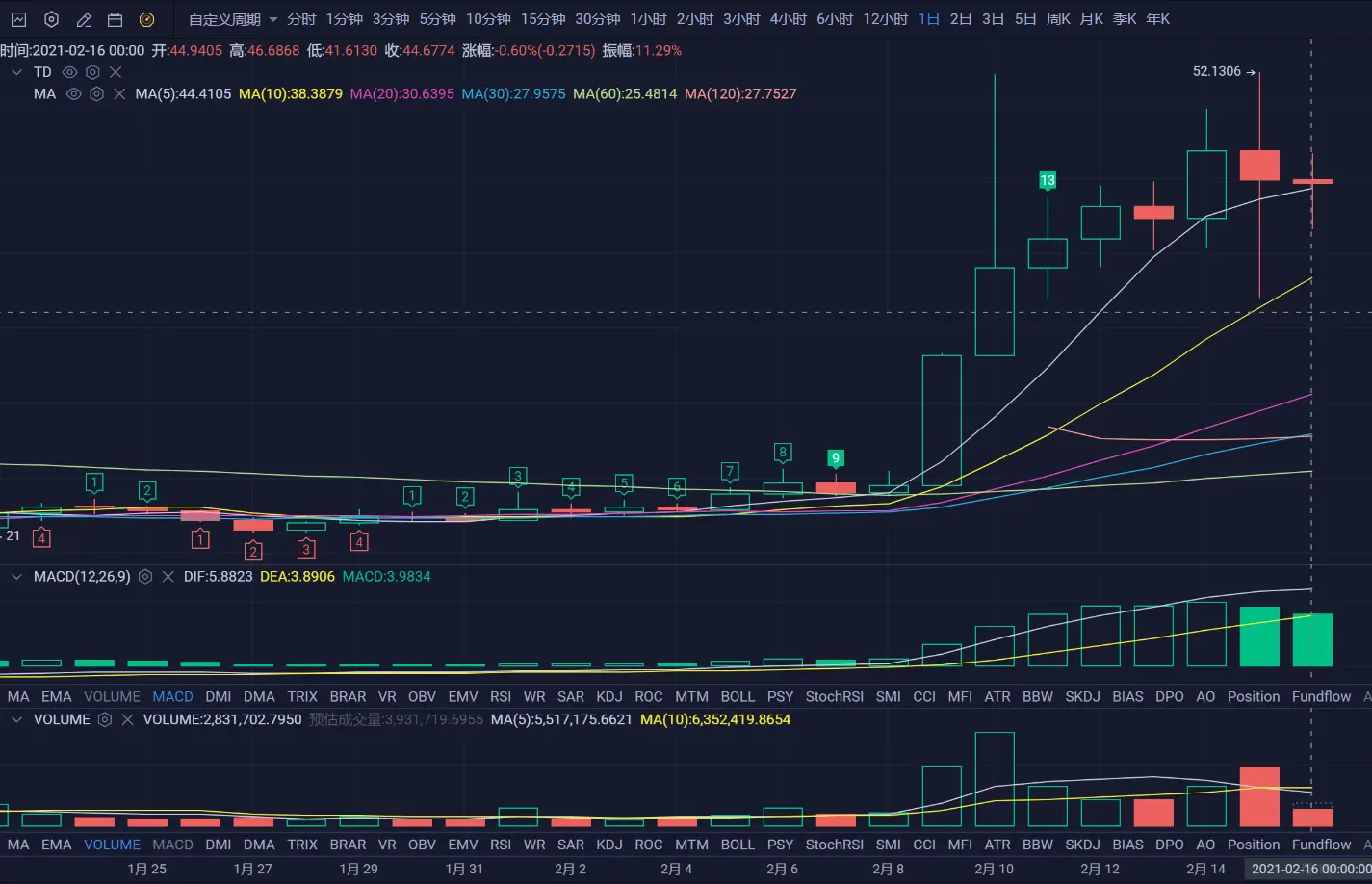The width and height of the screenshot is (1372, 884).
Task: Switch to the 年K yearly timeframe
Action: pyautogui.click(x=1158, y=19)
